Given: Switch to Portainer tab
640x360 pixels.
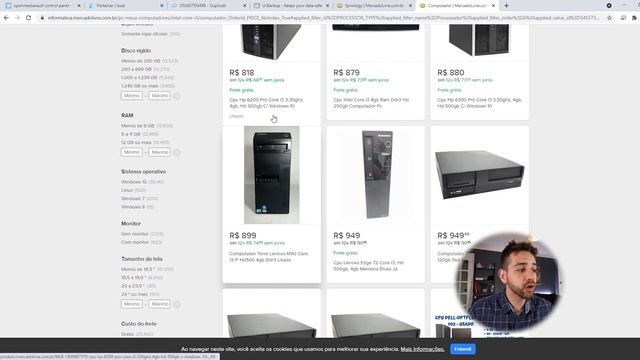Looking at the screenshot, I should pyautogui.click(x=126, y=6).
